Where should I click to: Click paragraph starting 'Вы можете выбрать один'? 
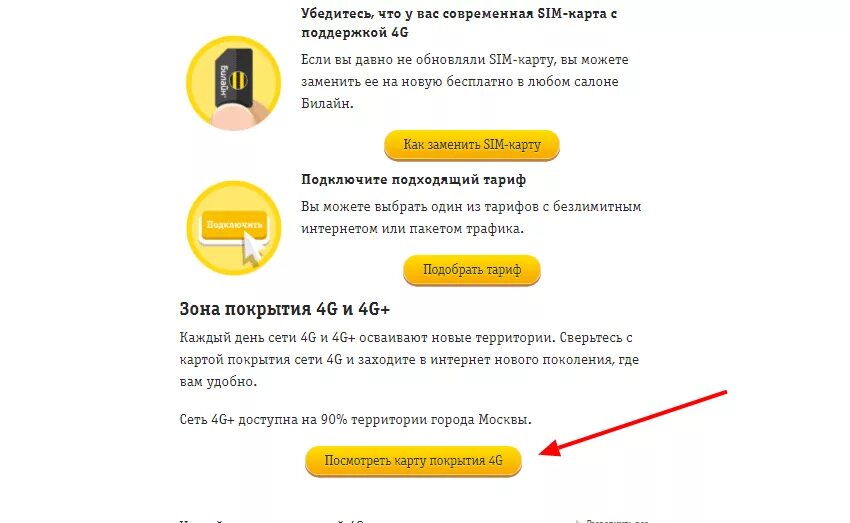[471, 217]
